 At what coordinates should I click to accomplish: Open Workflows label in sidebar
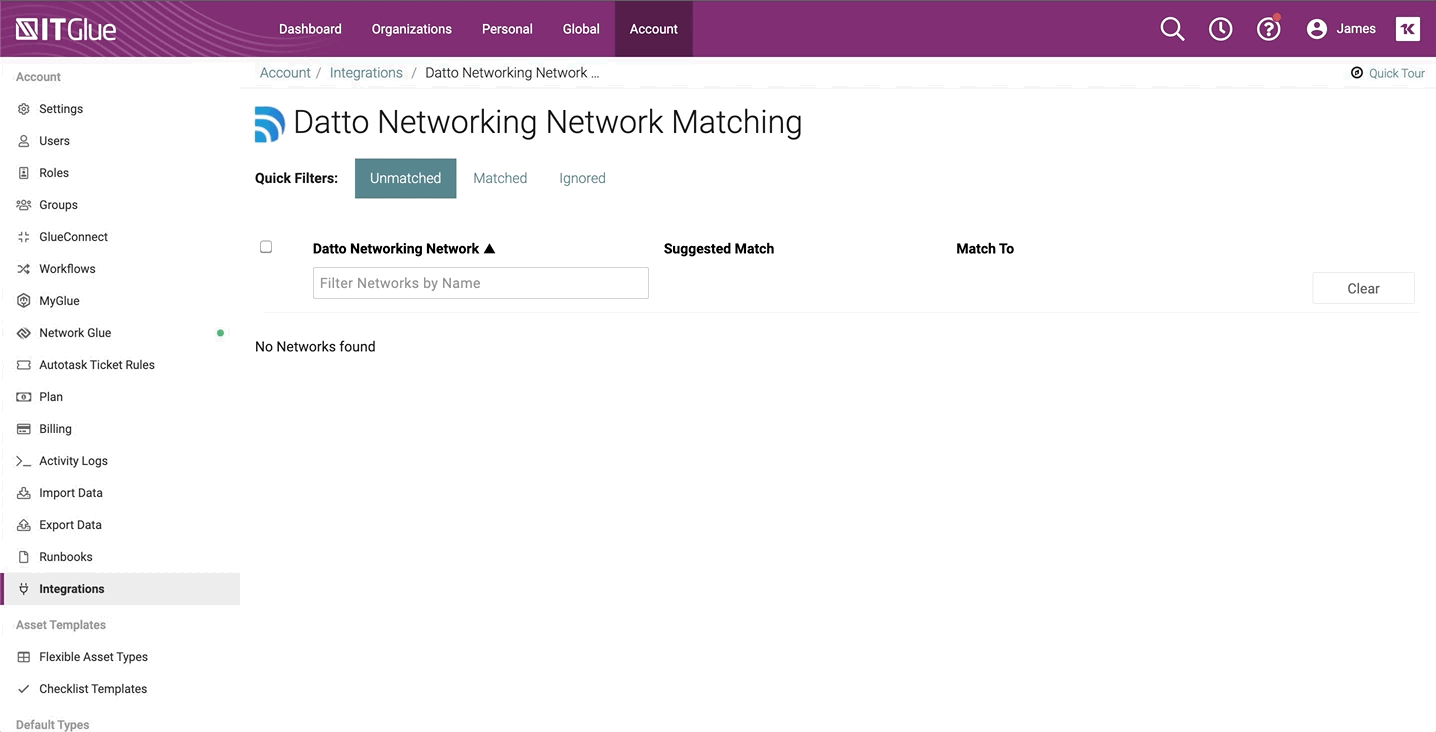(x=67, y=269)
